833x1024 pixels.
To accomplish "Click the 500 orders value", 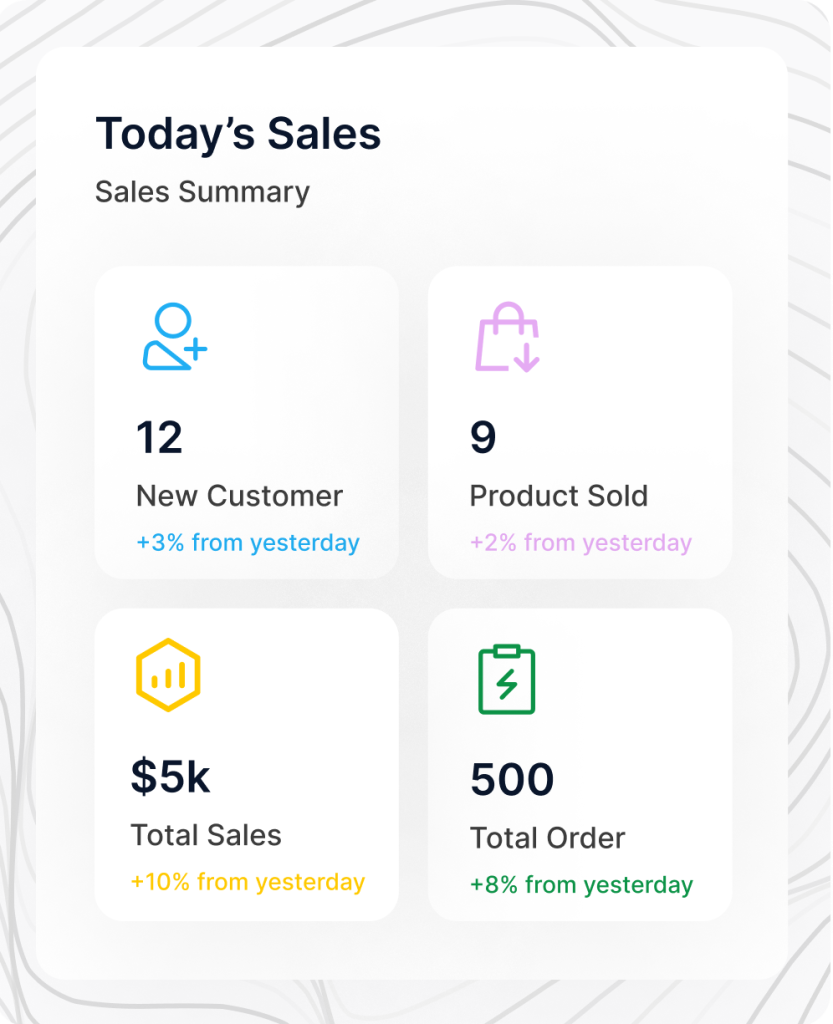I will pyautogui.click(x=511, y=780).
